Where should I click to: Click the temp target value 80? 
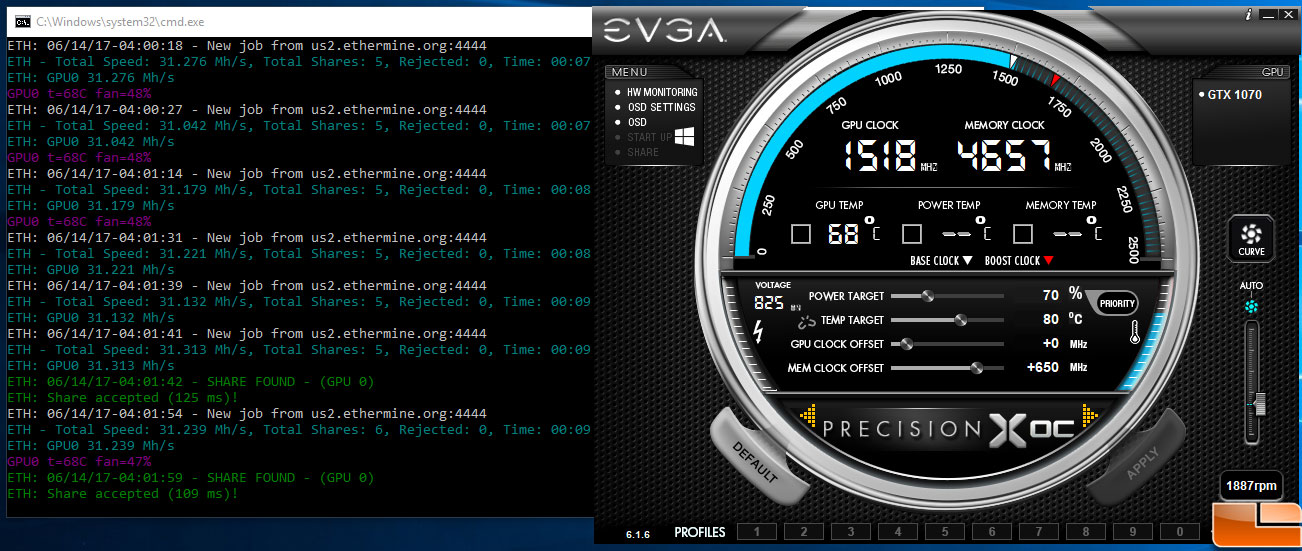pos(1050,320)
